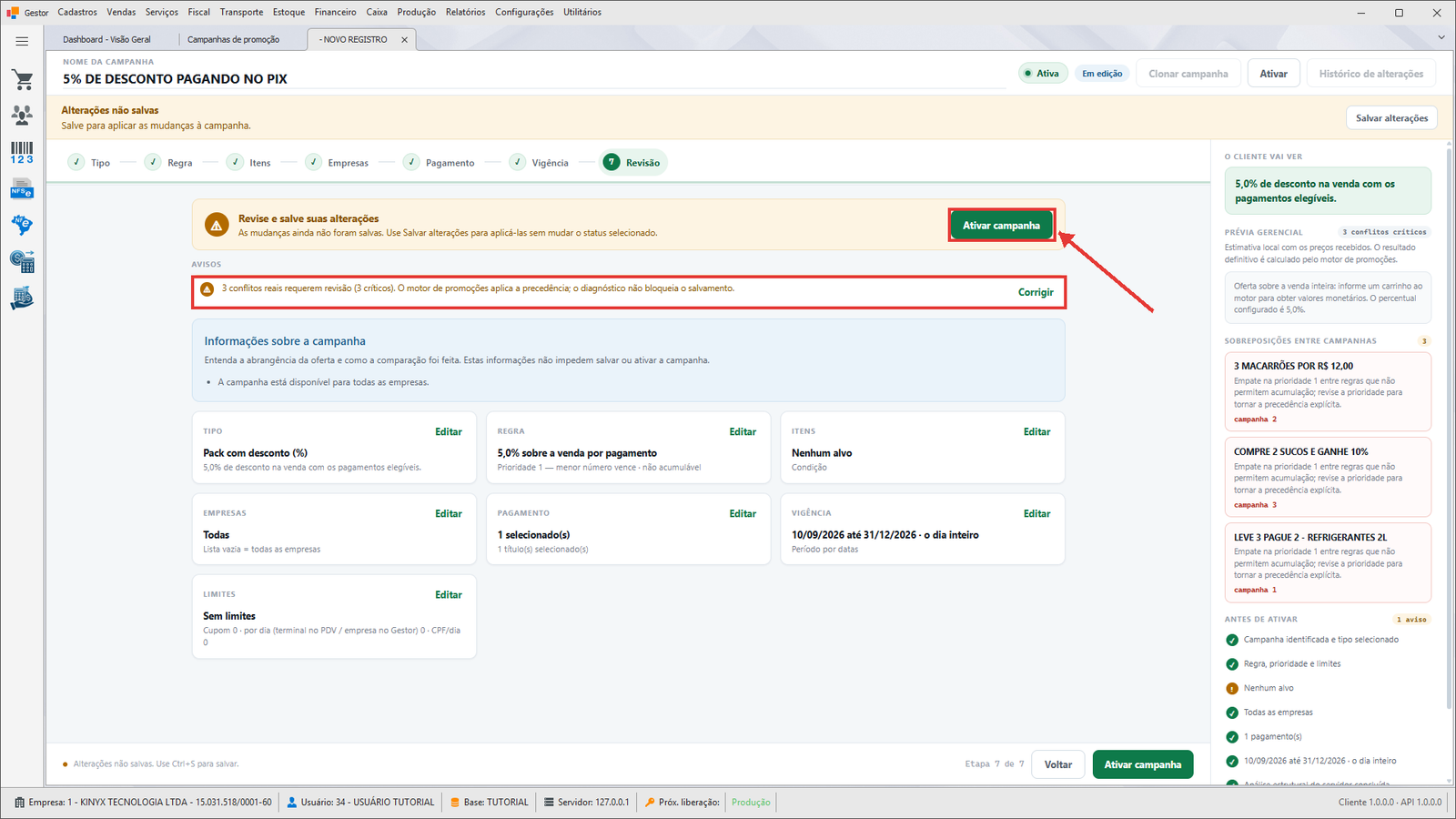The height and width of the screenshot is (819, 1456).
Task: Go to the Regra step
Action: point(169,163)
